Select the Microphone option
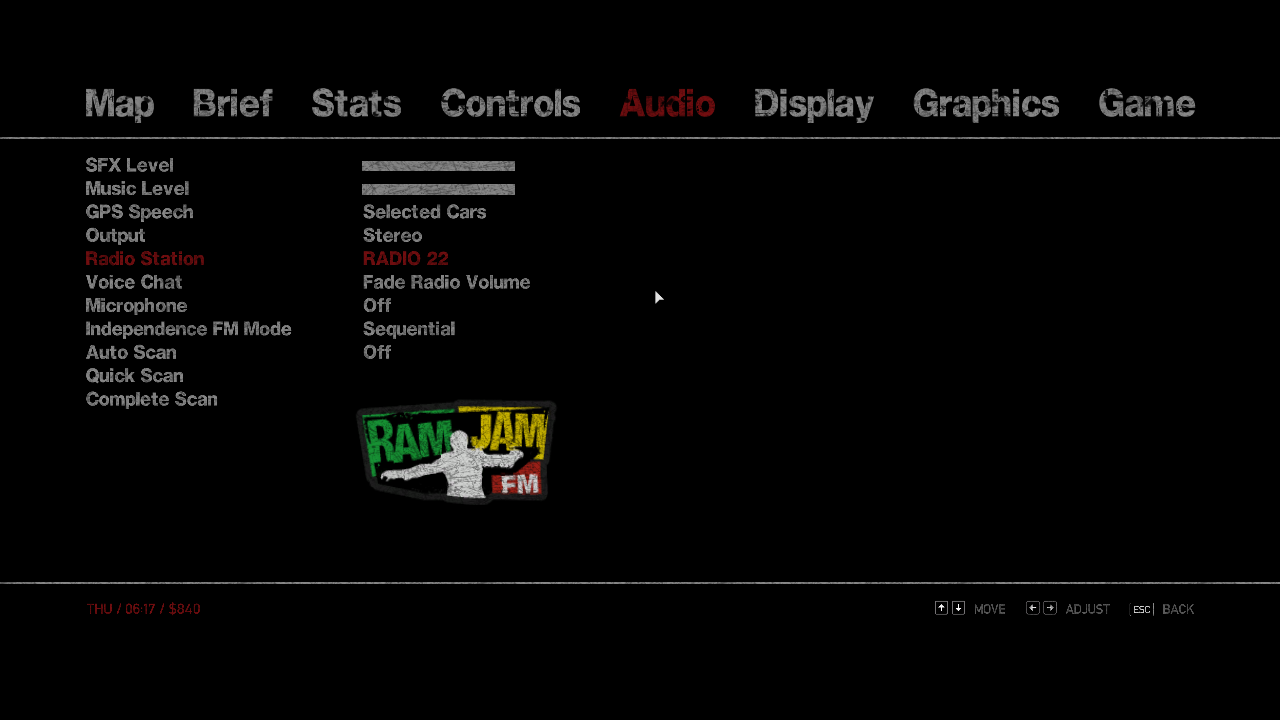Viewport: 1280px width, 720px height. pyautogui.click(x=137, y=306)
